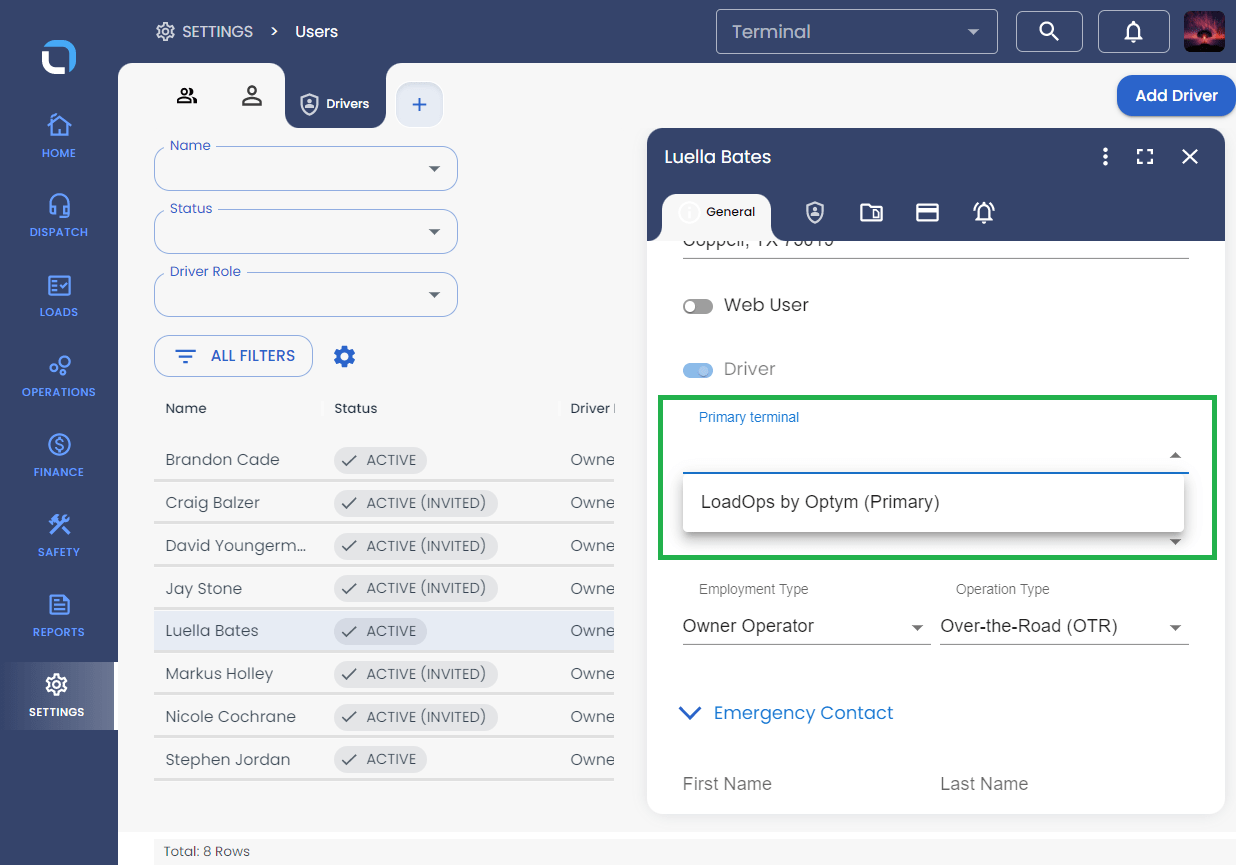Click ACTIVE status chip for Brandon Cade
Image resolution: width=1236 pixels, height=865 pixels.
pyautogui.click(x=380, y=460)
